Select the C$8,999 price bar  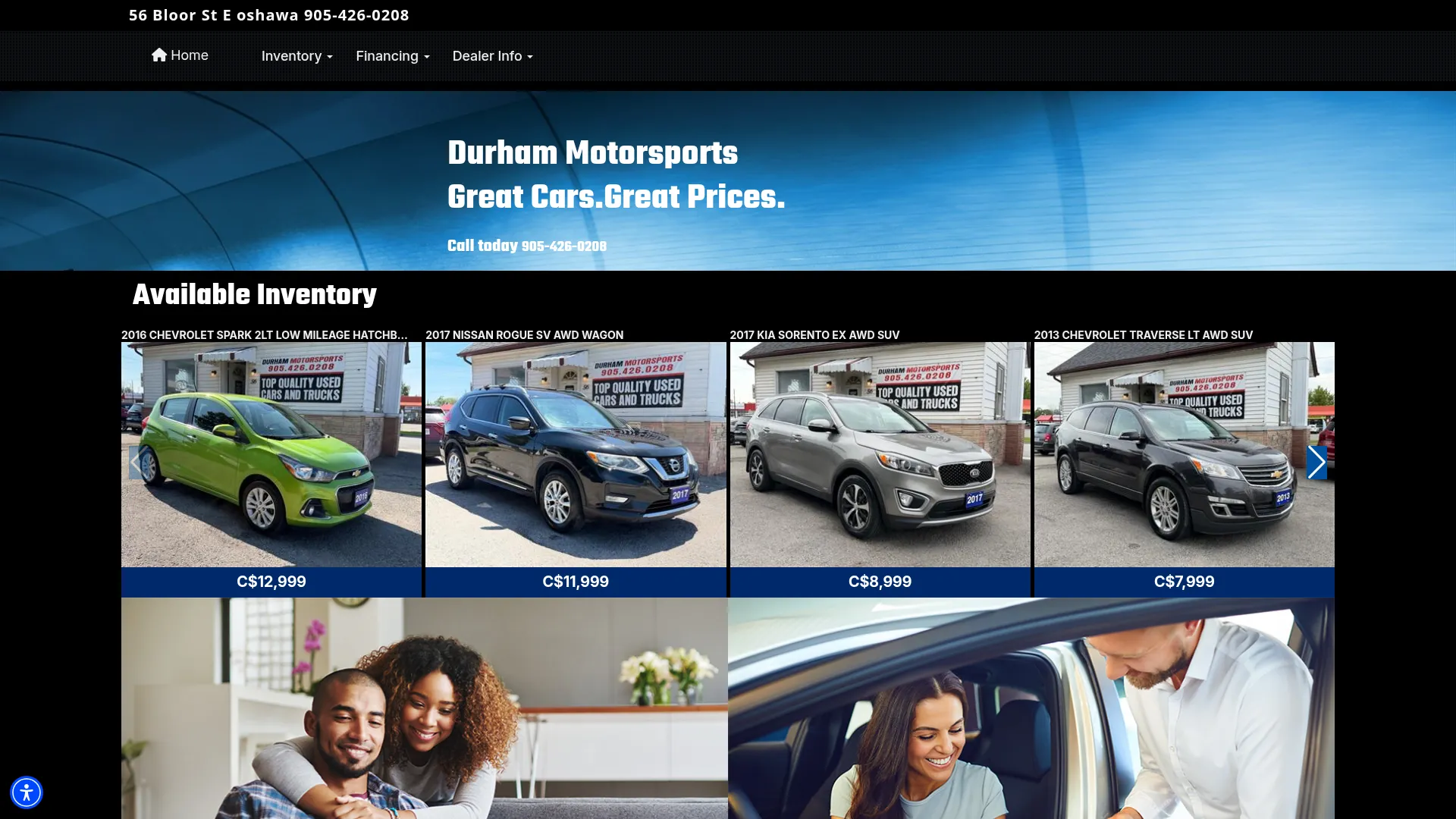click(x=880, y=582)
